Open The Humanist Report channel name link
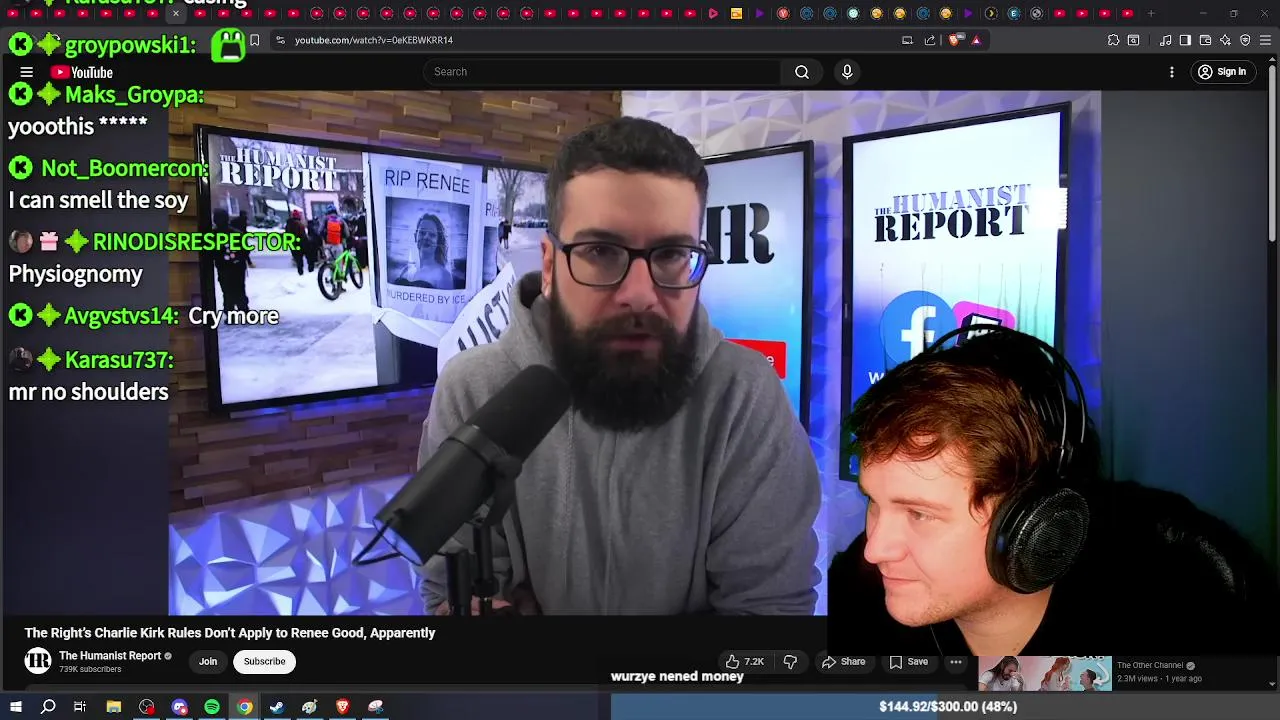Viewport: 1280px width, 720px height. click(x=110, y=656)
